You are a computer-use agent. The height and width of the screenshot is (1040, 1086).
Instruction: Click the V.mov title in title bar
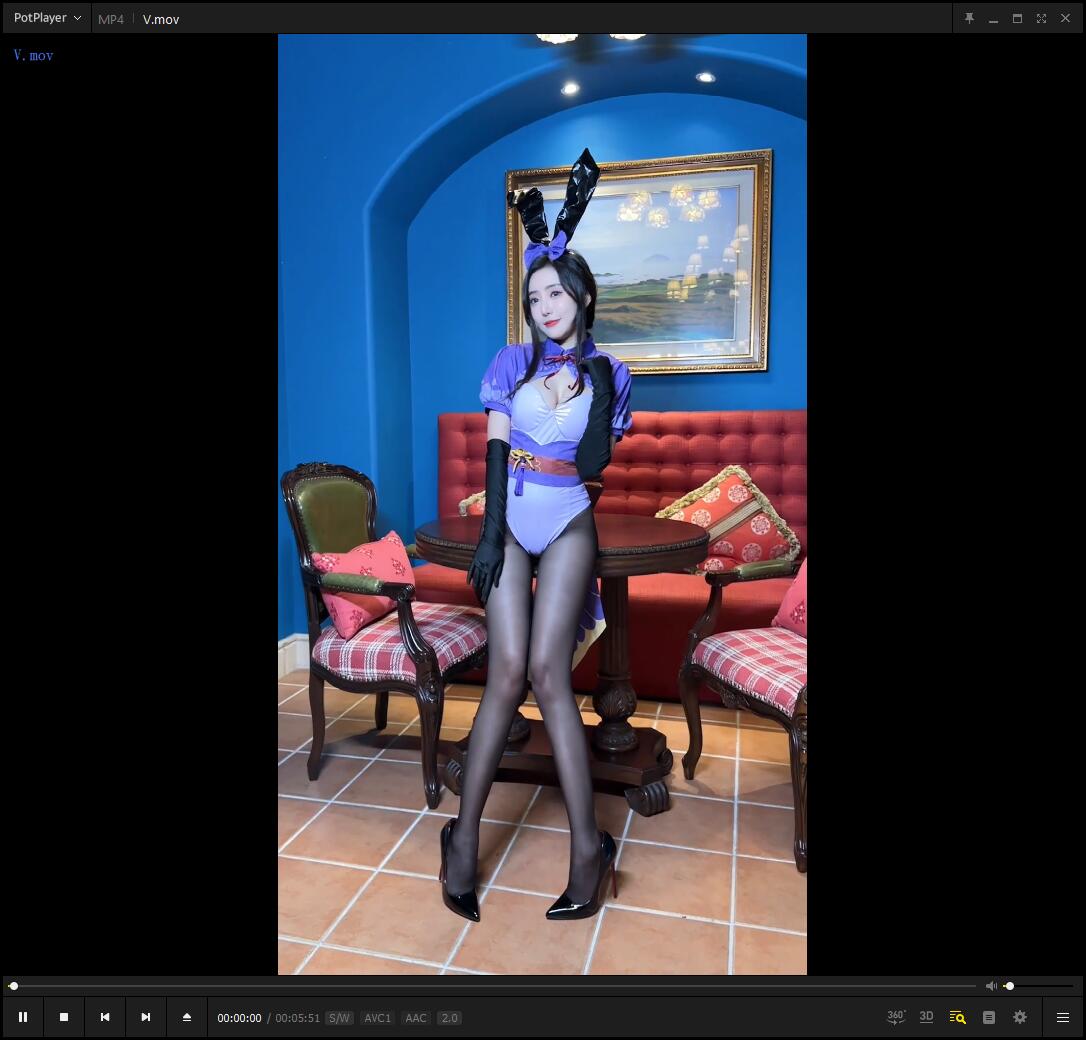tap(161, 19)
